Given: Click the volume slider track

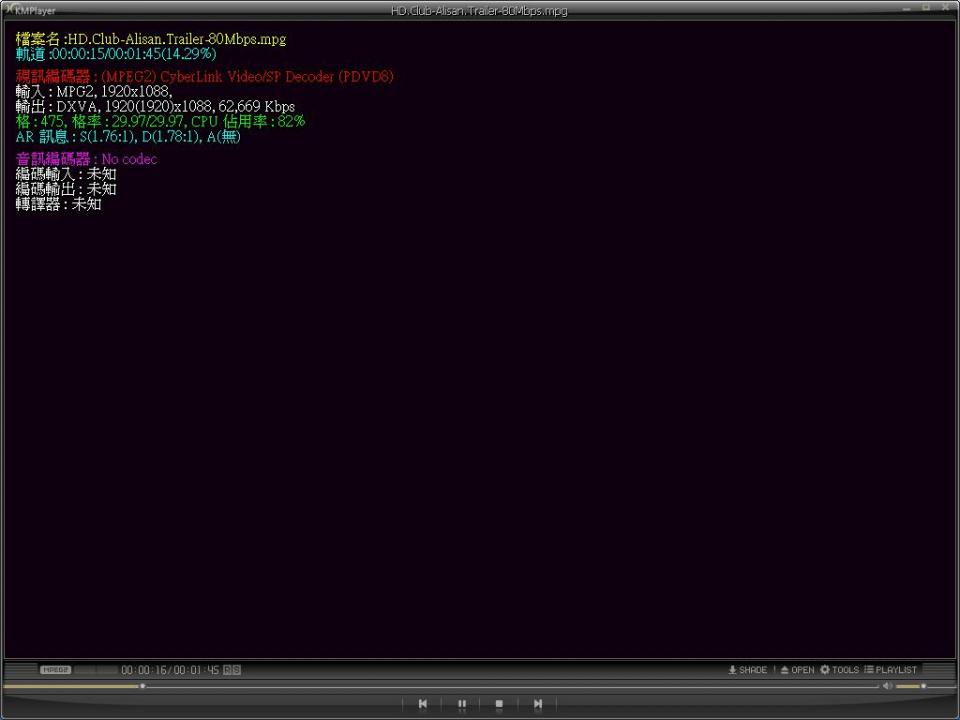Looking at the screenshot, I should 910,686.
